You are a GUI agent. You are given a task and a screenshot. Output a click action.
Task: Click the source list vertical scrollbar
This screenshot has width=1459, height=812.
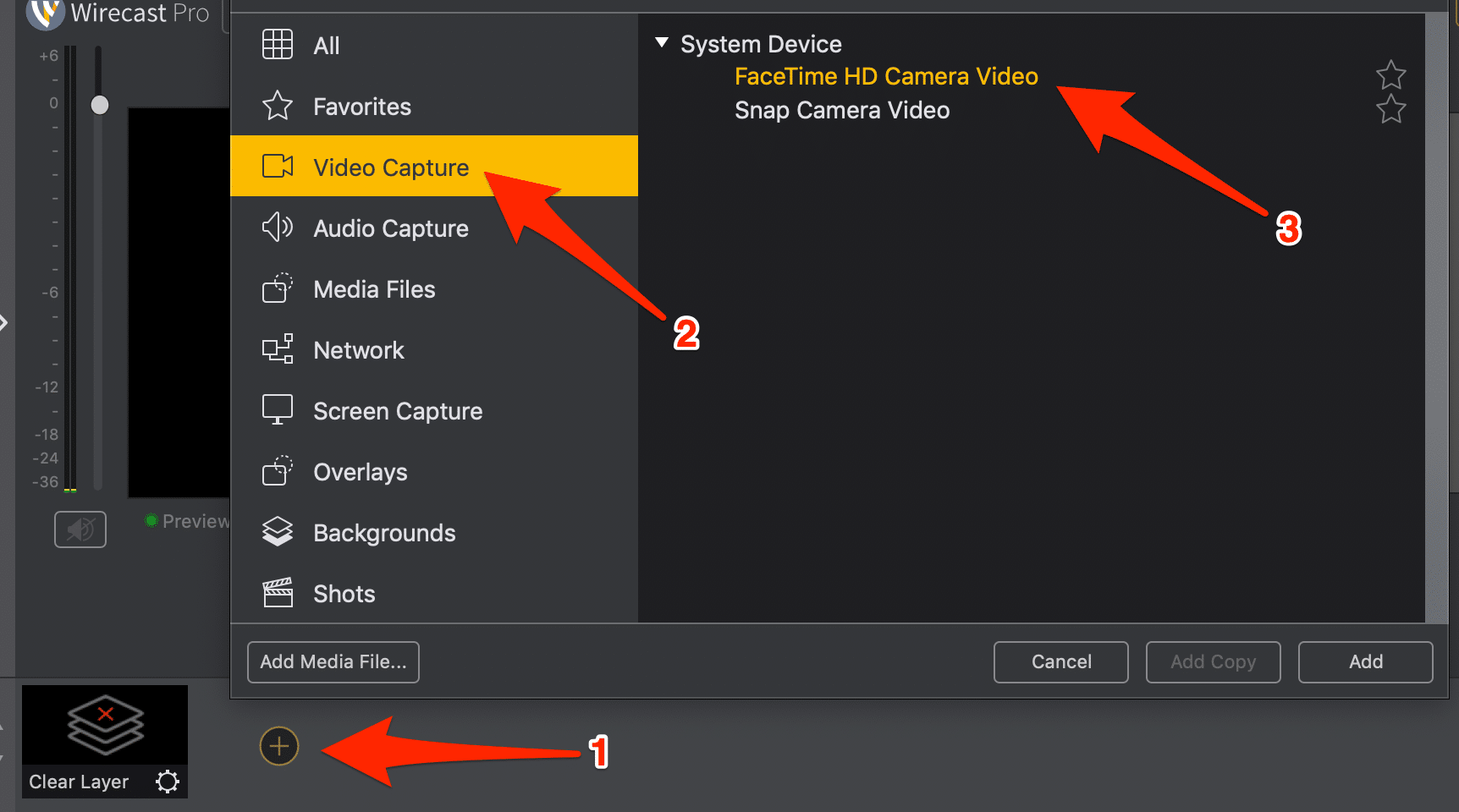tap(1437, 318)
